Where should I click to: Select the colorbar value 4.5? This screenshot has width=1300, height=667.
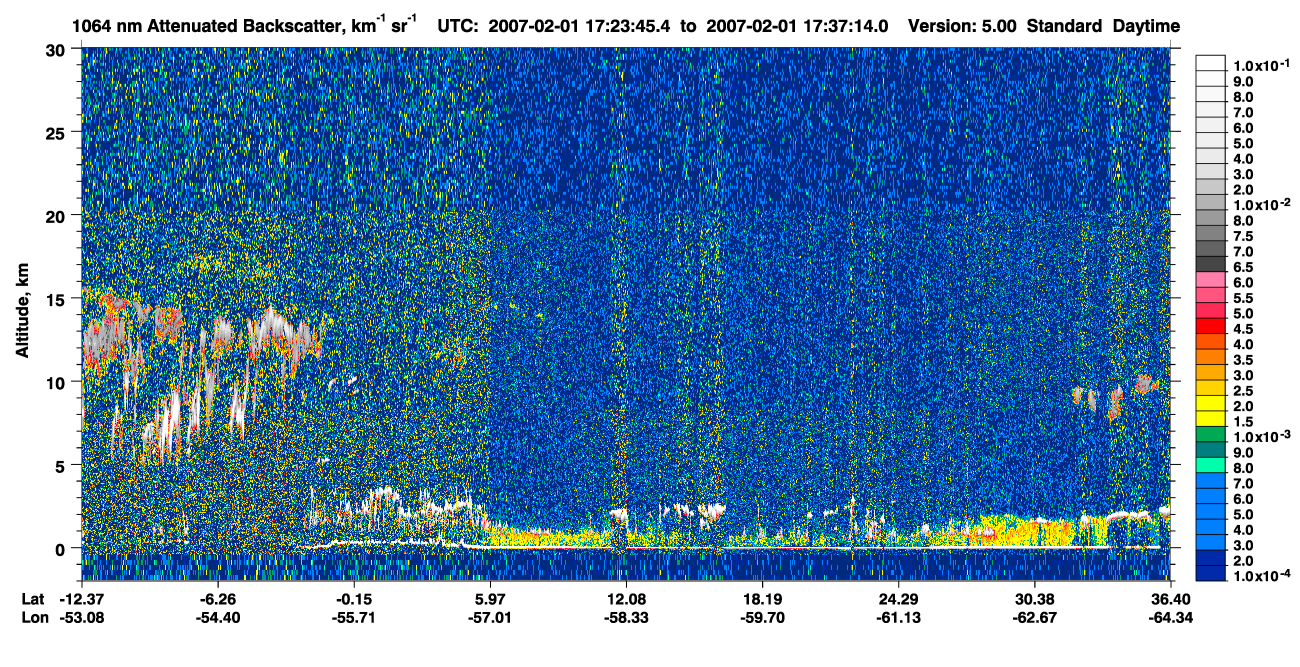coord(1244,329)
